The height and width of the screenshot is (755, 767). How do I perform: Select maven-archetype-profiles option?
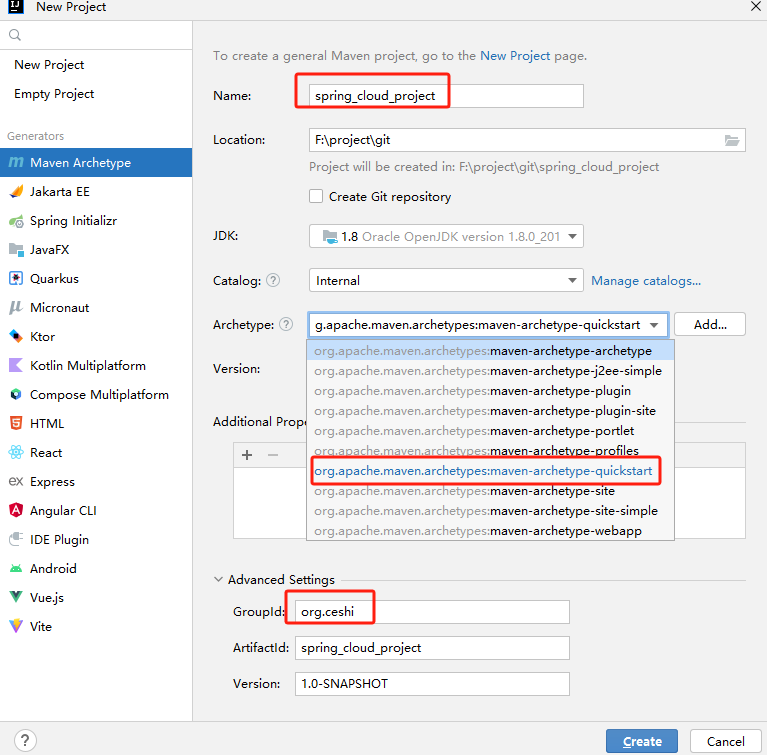pos(490,451)
